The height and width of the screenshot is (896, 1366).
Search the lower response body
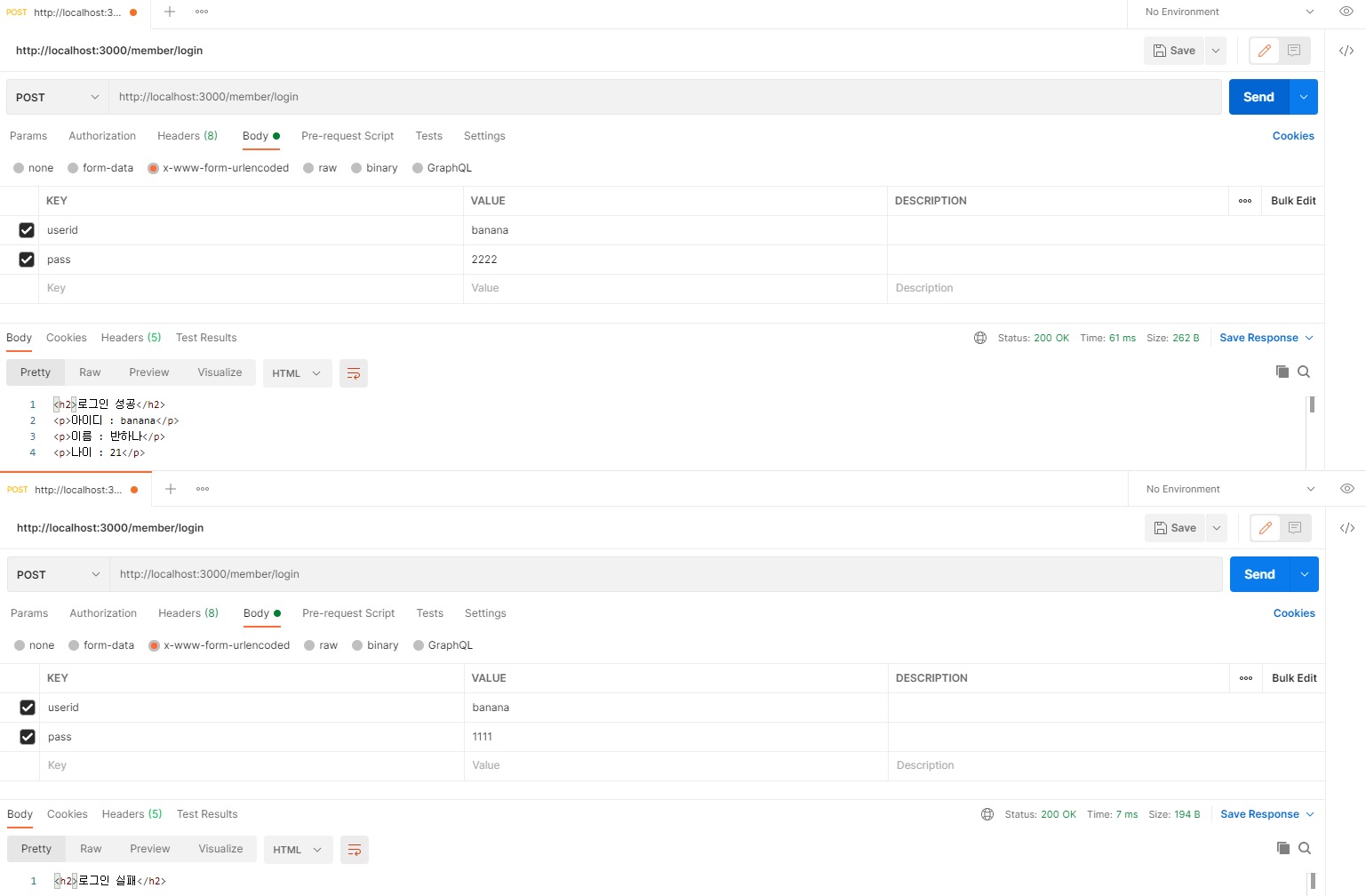point(1305,848)
